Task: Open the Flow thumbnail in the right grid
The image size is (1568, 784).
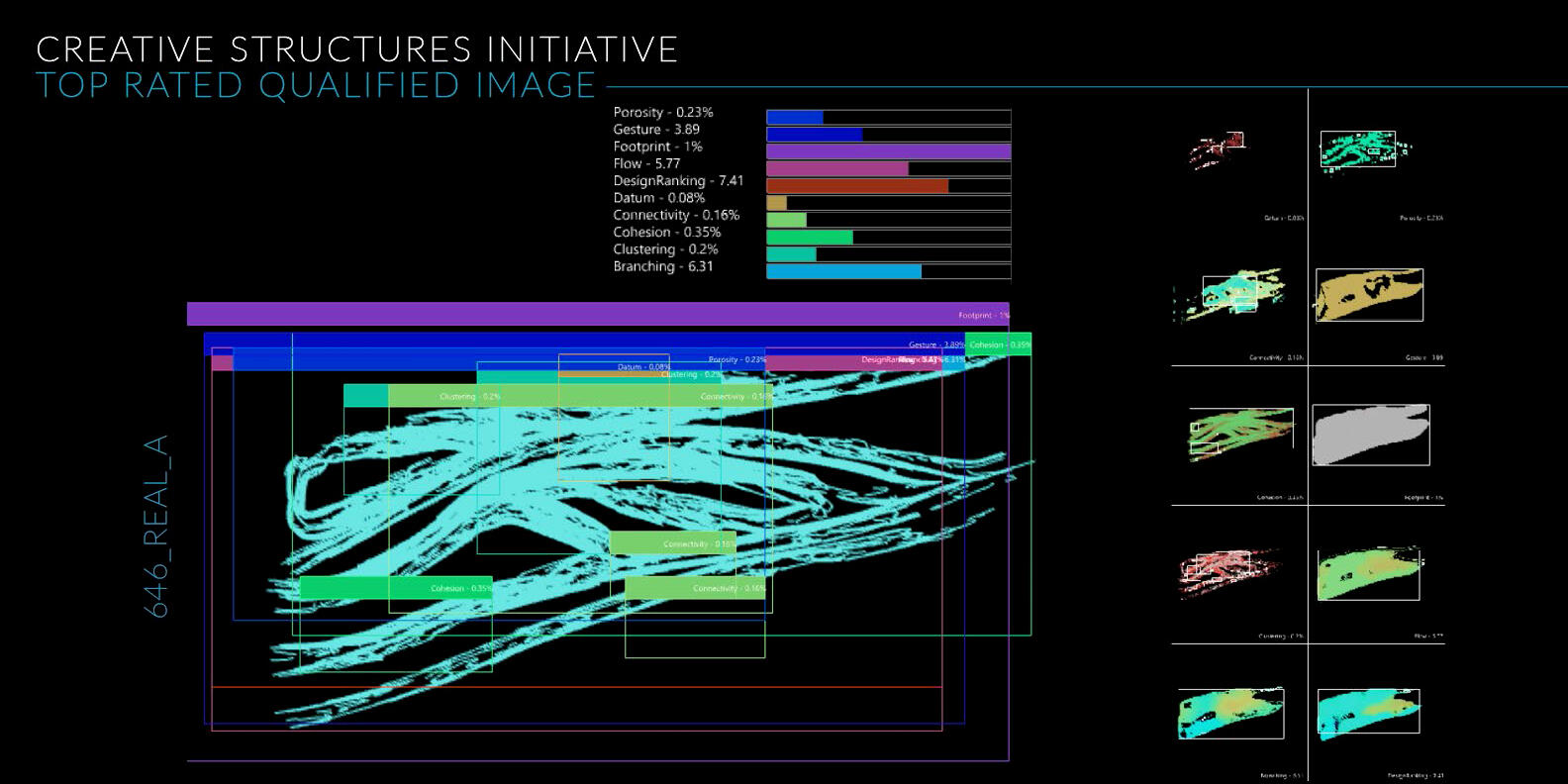Action: click(1369, 573)
